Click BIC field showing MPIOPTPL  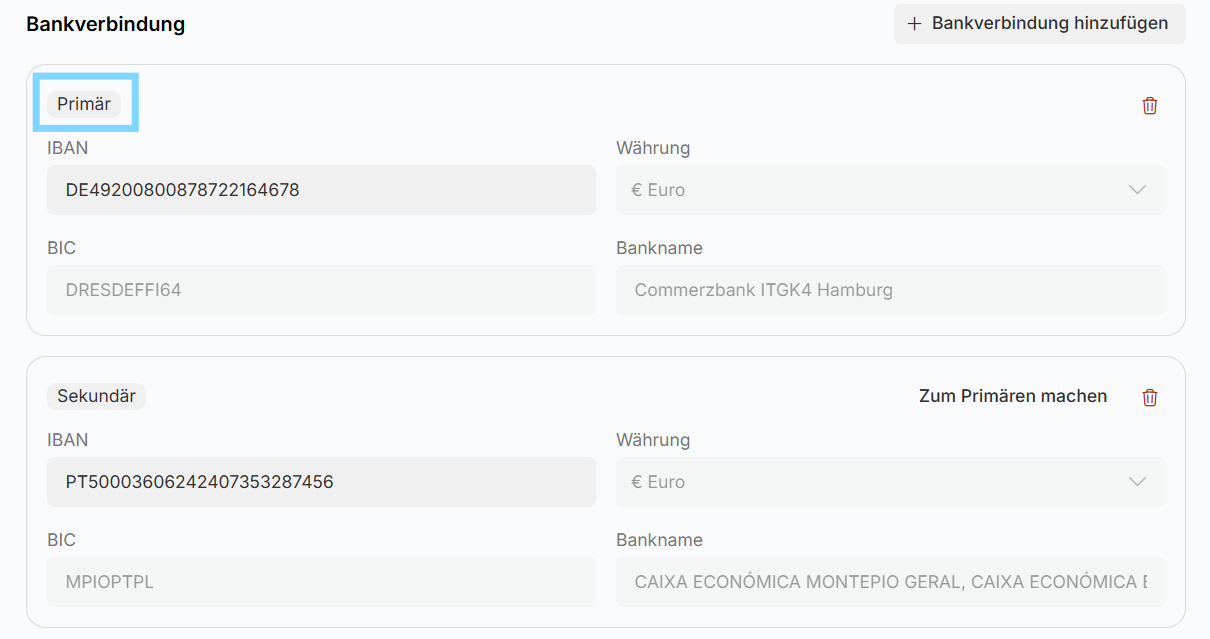point(320,582)
